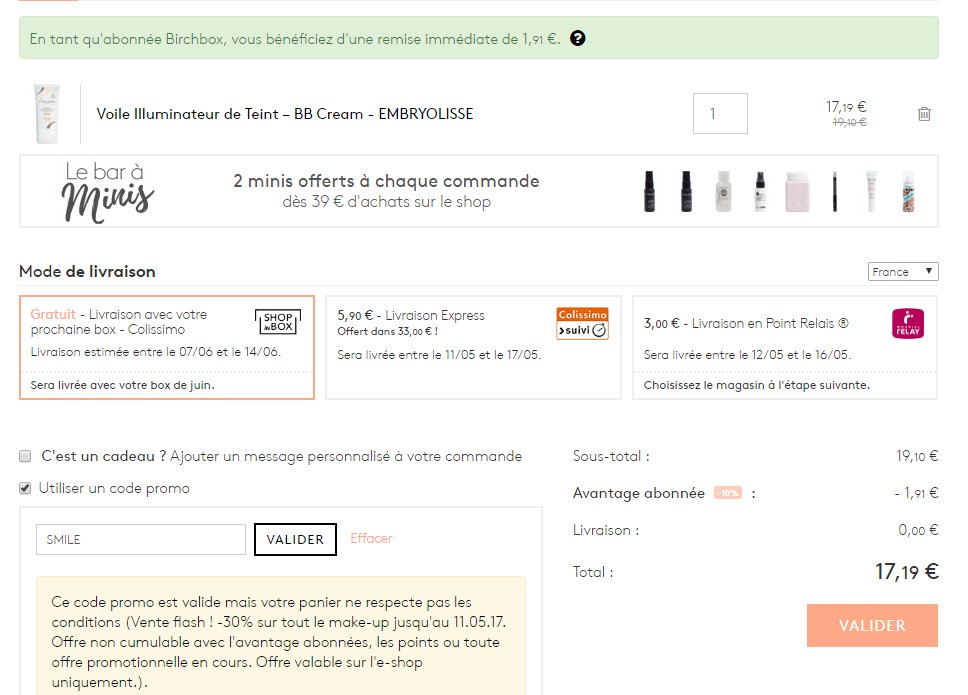Open the Embryolisse product thumbnail
Image resolution: width=968 pixels, height=695 pixels.
click(x=48, y=114)
